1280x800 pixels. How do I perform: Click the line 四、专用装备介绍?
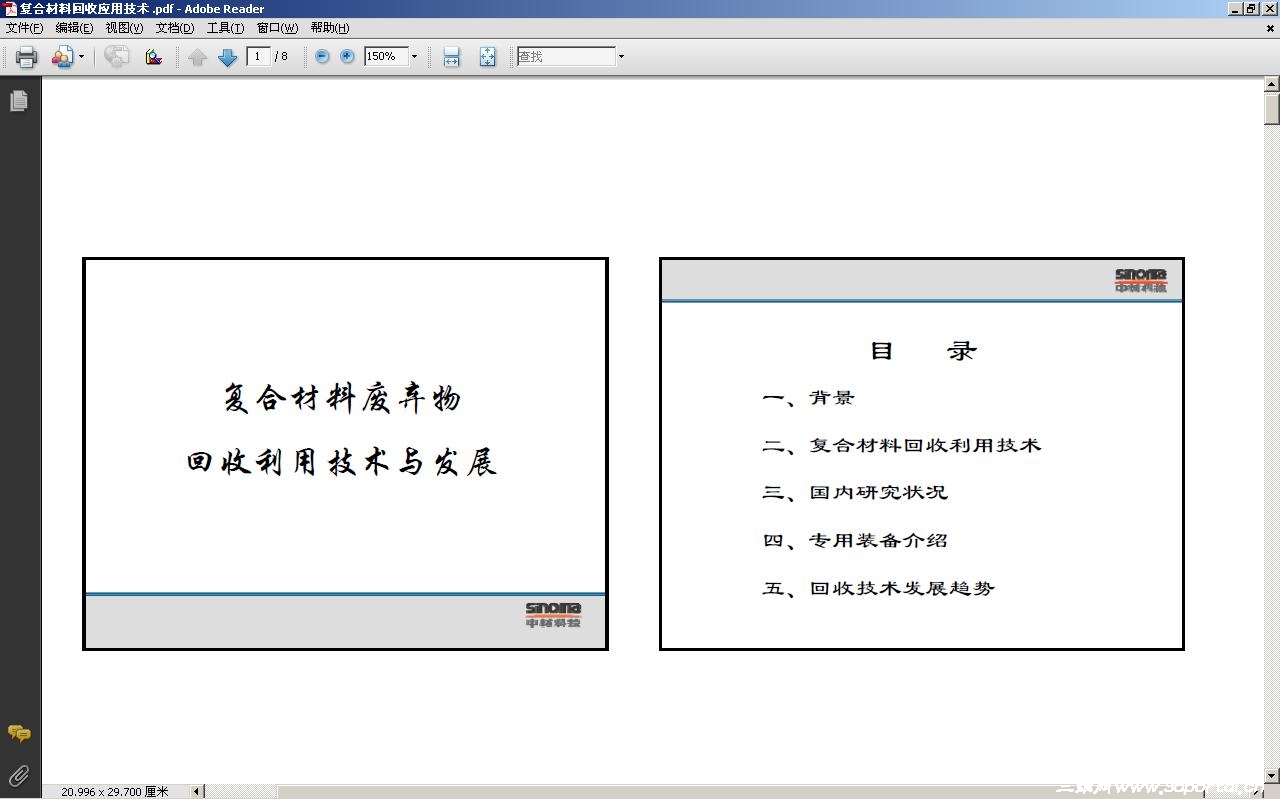coord(855,541)
